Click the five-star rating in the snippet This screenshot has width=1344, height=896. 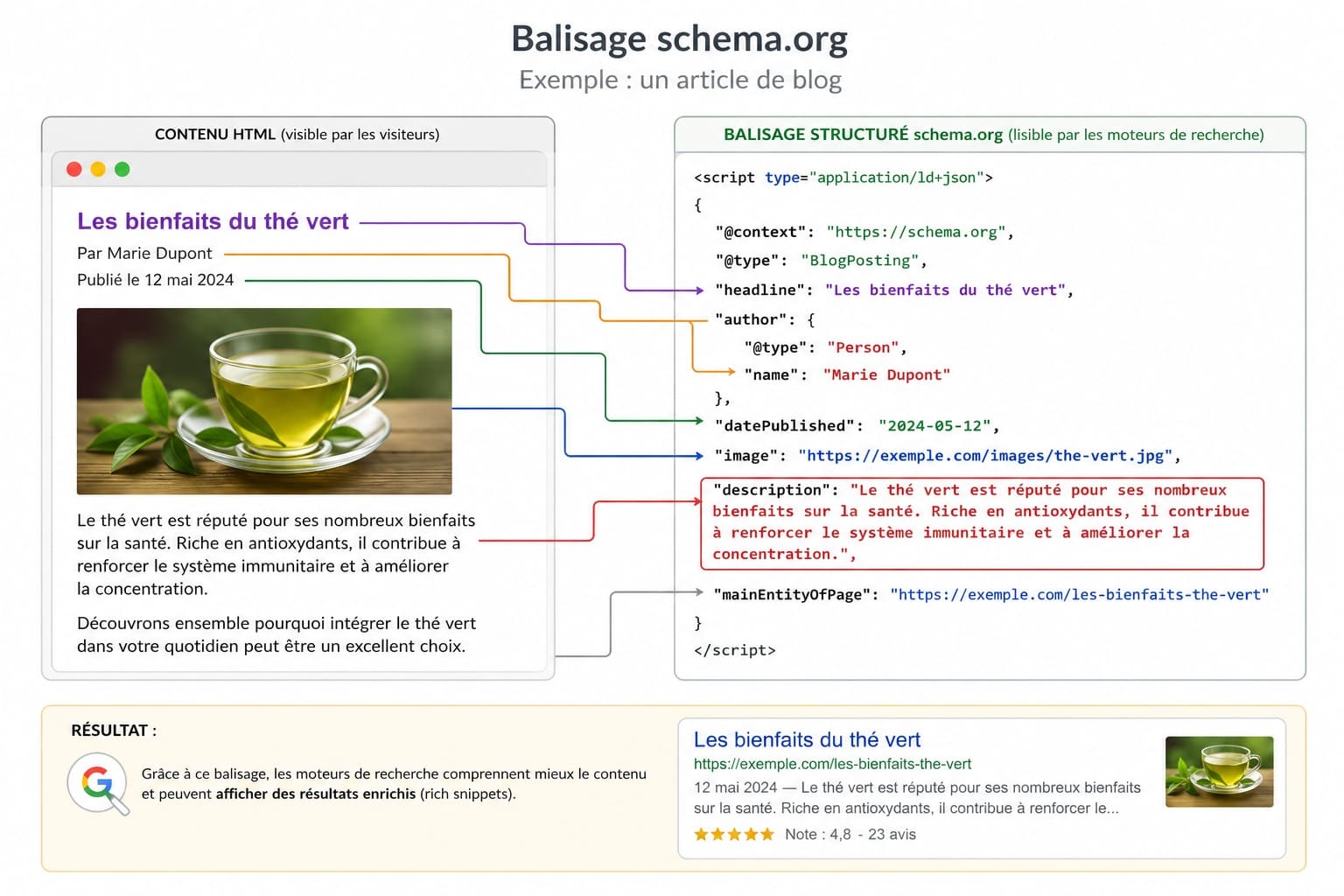tap(733, 834)
